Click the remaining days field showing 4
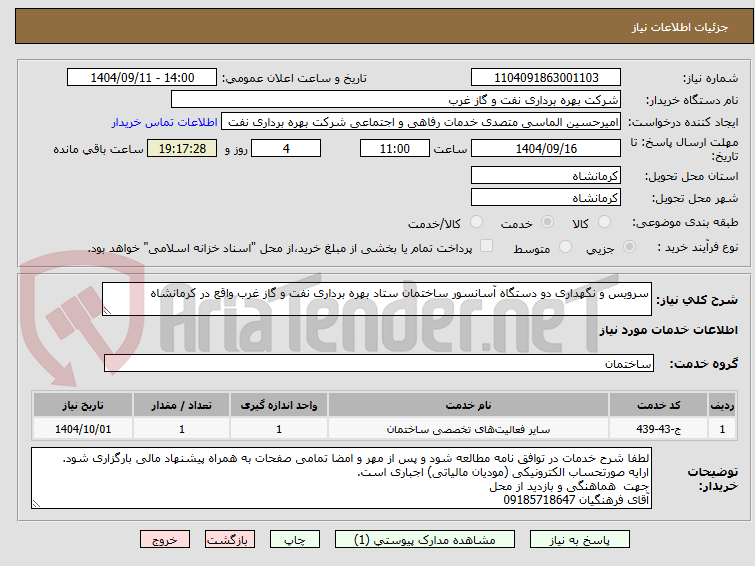 [x=286, y=148]
